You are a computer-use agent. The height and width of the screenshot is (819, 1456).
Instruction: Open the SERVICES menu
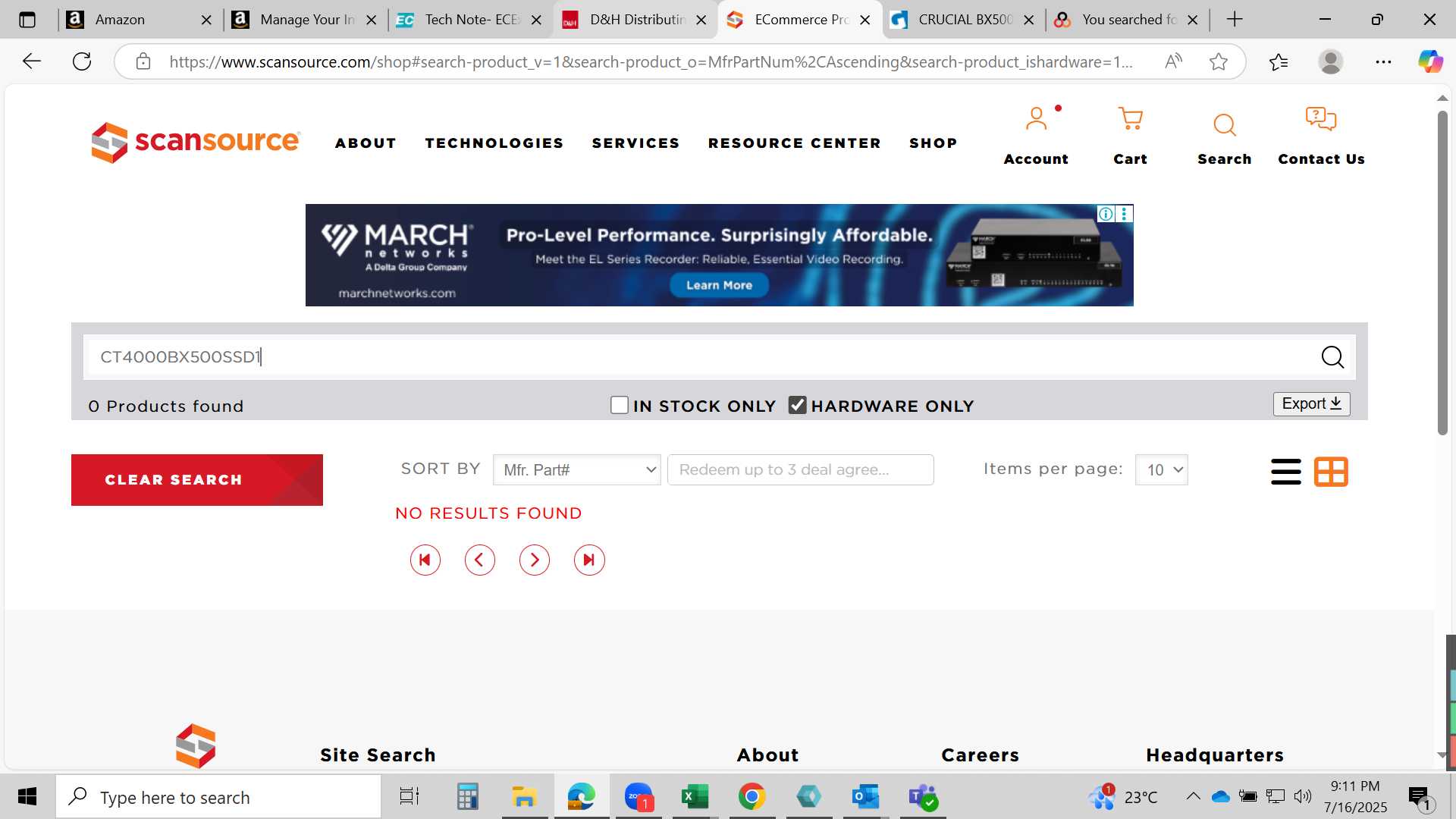(635, 143)
